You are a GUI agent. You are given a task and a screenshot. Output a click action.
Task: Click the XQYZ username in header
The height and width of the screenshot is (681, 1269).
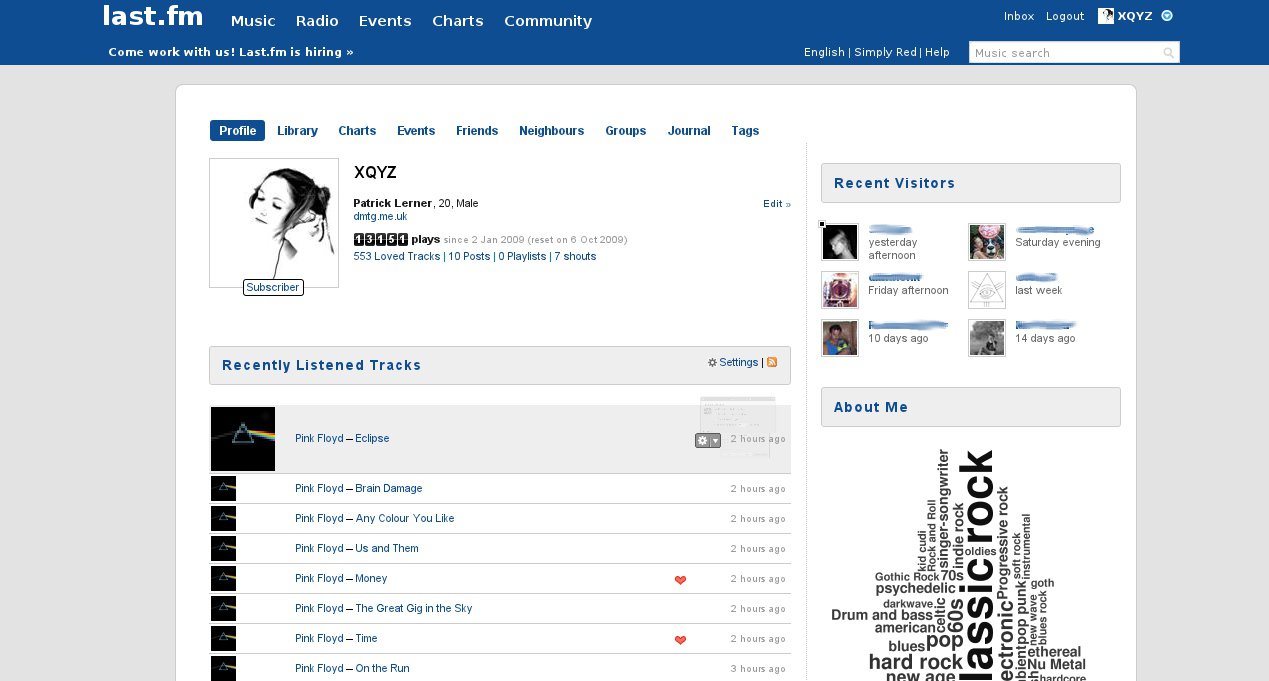coord(1135,16)
